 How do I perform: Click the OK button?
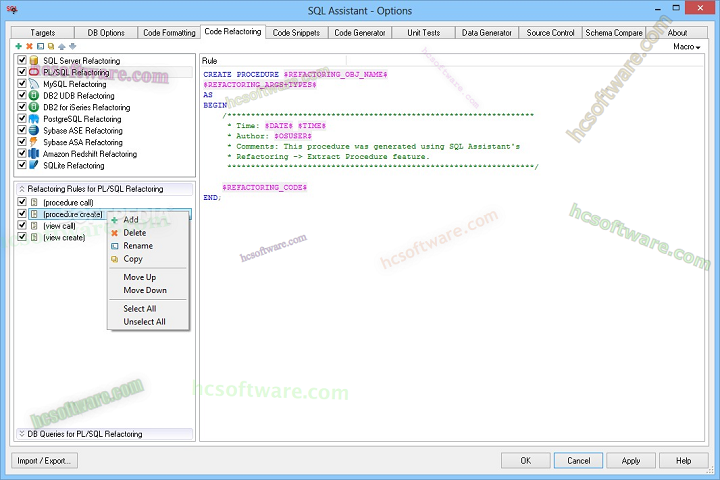pos(526,461)
